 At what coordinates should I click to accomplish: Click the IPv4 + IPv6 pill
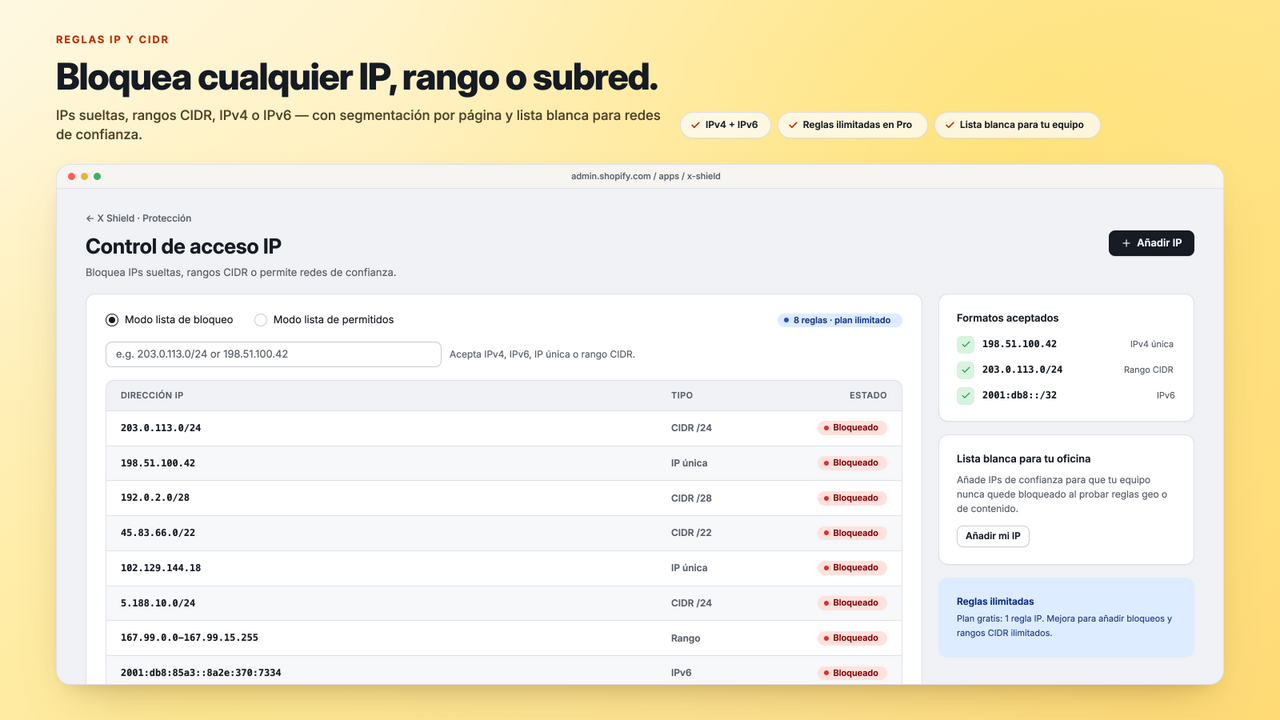tap(725, 125)
